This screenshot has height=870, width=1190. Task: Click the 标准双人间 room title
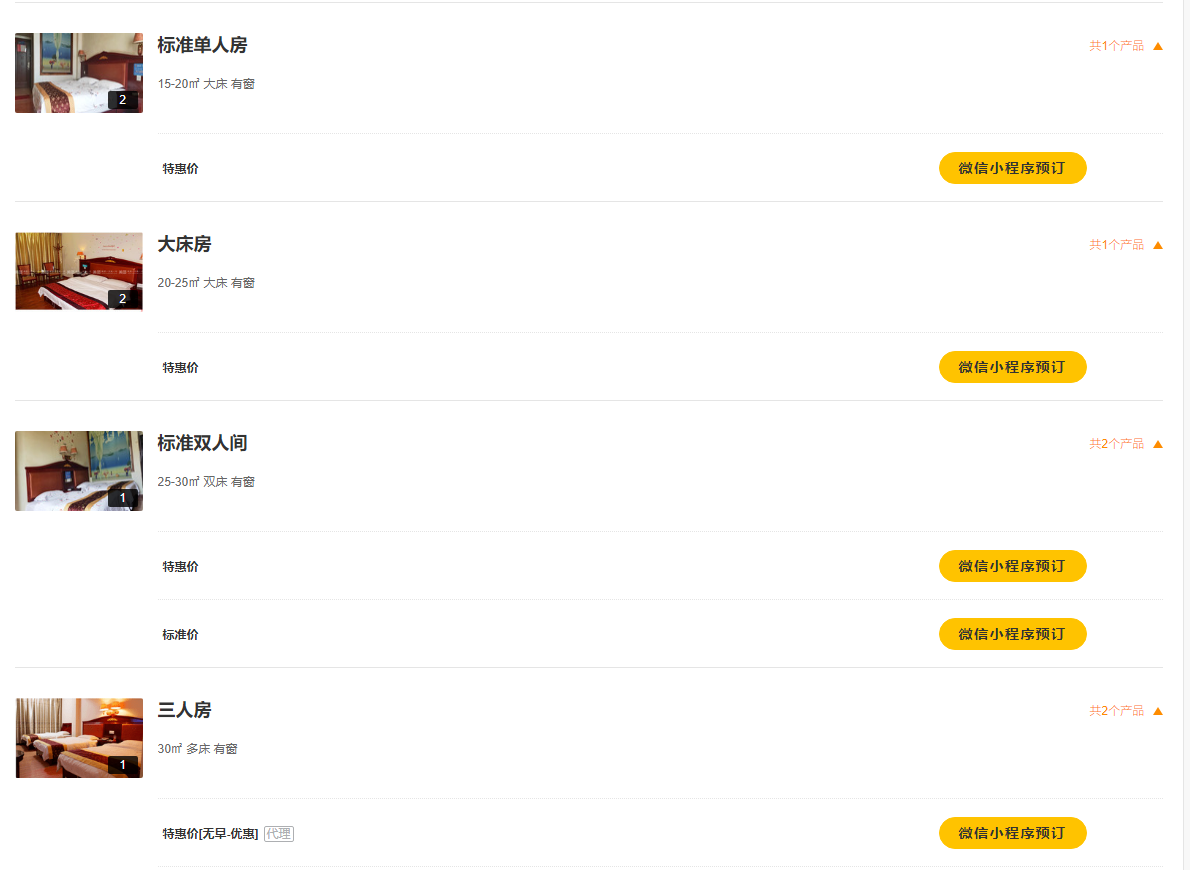(202, 443)
